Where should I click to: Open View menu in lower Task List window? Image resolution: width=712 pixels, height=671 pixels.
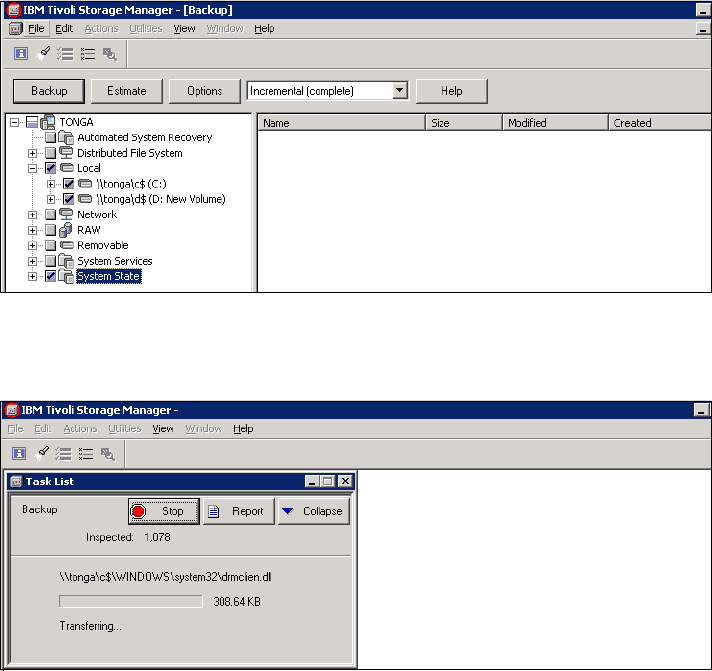pos(163,429)
